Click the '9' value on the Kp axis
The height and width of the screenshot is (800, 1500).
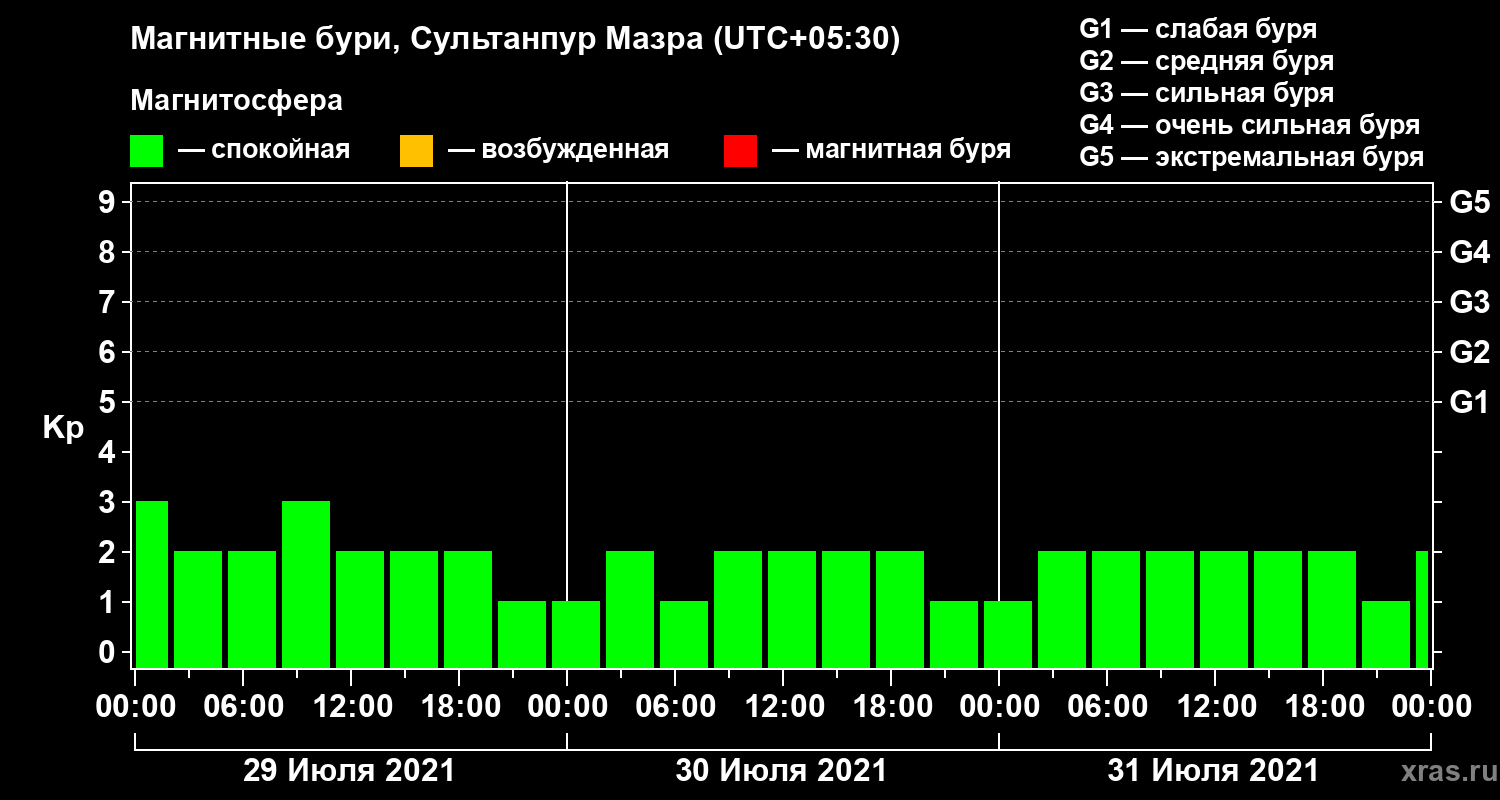click(109, 203)
